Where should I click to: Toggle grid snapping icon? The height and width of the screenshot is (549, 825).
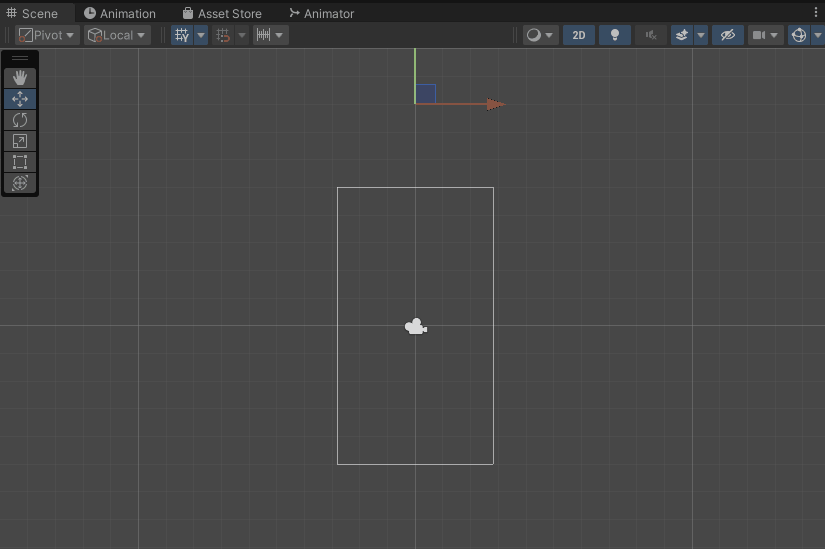coord(223,35)
